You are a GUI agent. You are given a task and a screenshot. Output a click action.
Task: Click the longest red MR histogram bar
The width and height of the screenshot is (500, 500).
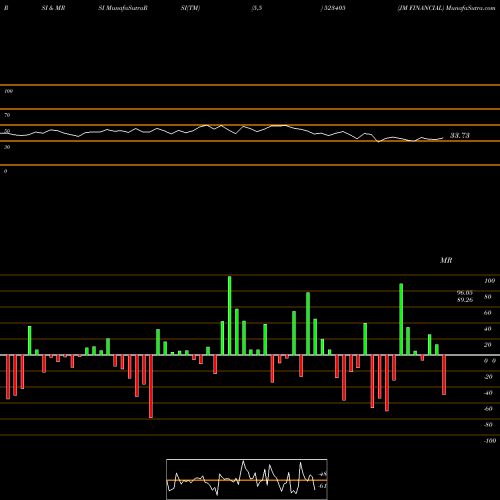coord(151,386)
